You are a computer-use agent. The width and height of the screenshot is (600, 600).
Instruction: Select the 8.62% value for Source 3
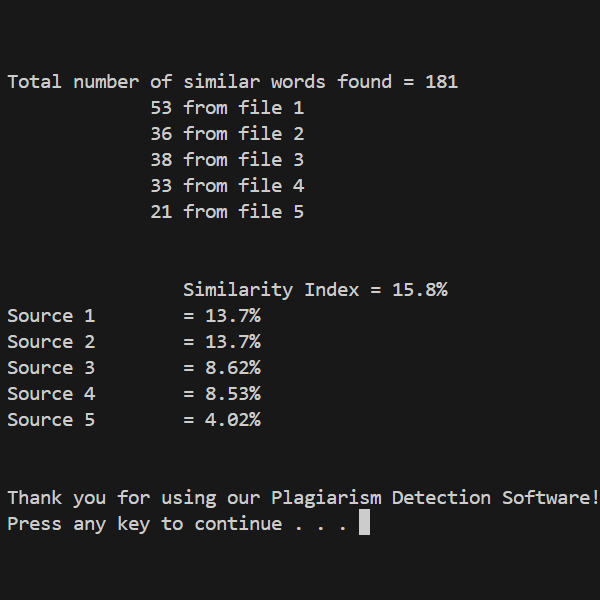point(233,368)
